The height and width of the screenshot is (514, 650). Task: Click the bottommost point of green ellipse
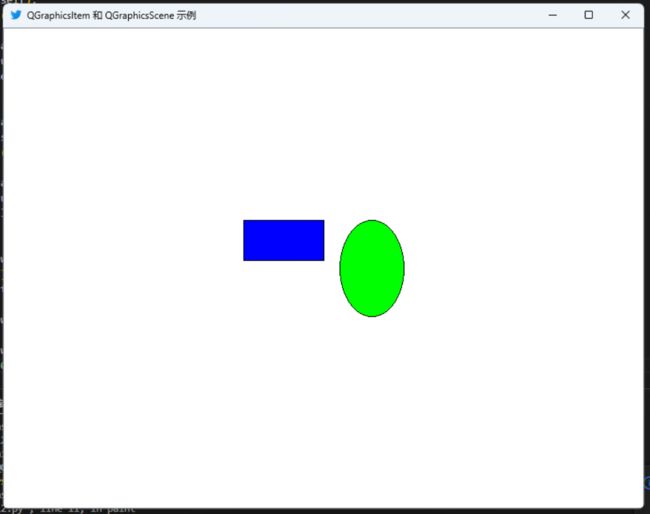[372, 315]
